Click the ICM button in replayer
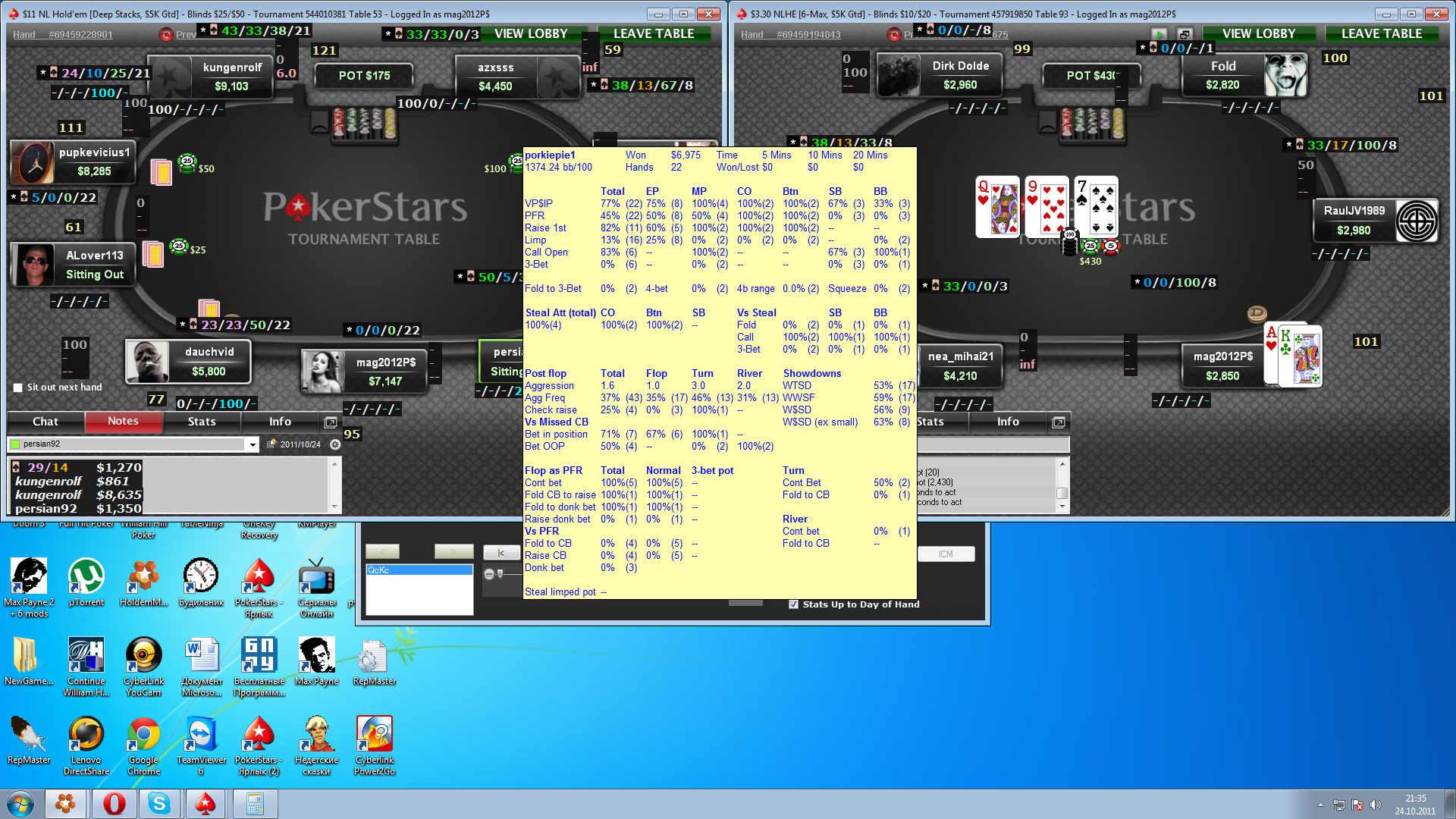Viewport: 1456px width, 819px height. pyautogui.click(x=946, y=554)
